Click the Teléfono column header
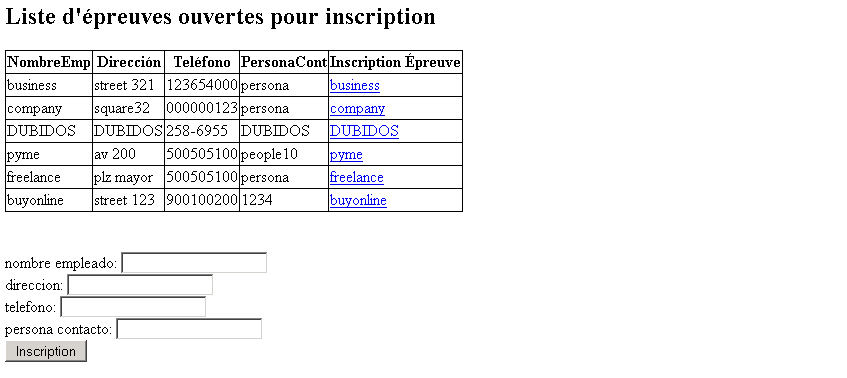This screenshot has height=378, width=847. click(202, 62)
